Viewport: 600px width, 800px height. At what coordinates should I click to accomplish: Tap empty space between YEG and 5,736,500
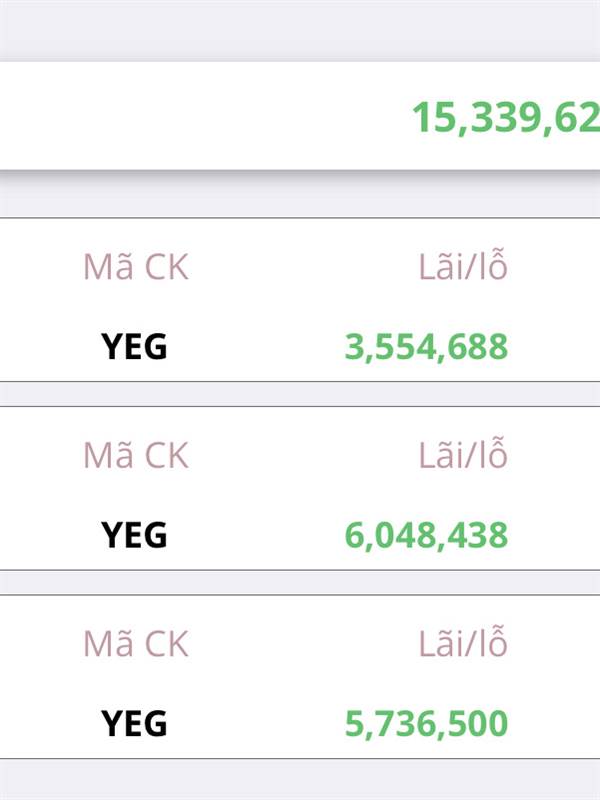(255, 723)
